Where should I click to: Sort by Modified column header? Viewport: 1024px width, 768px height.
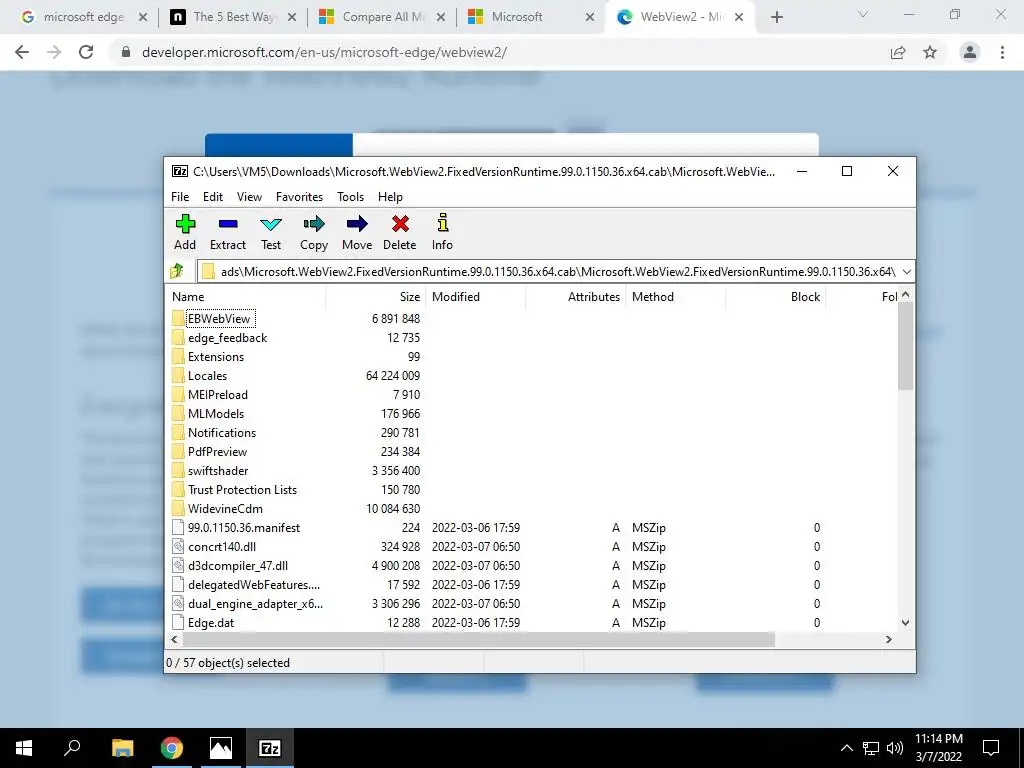475,296
